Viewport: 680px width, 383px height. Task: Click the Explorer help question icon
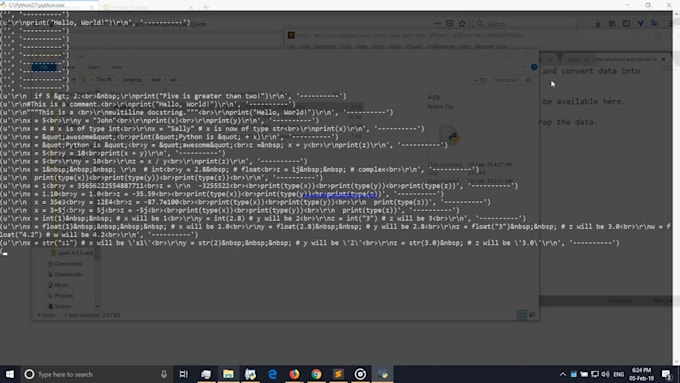tap(534, 67)
